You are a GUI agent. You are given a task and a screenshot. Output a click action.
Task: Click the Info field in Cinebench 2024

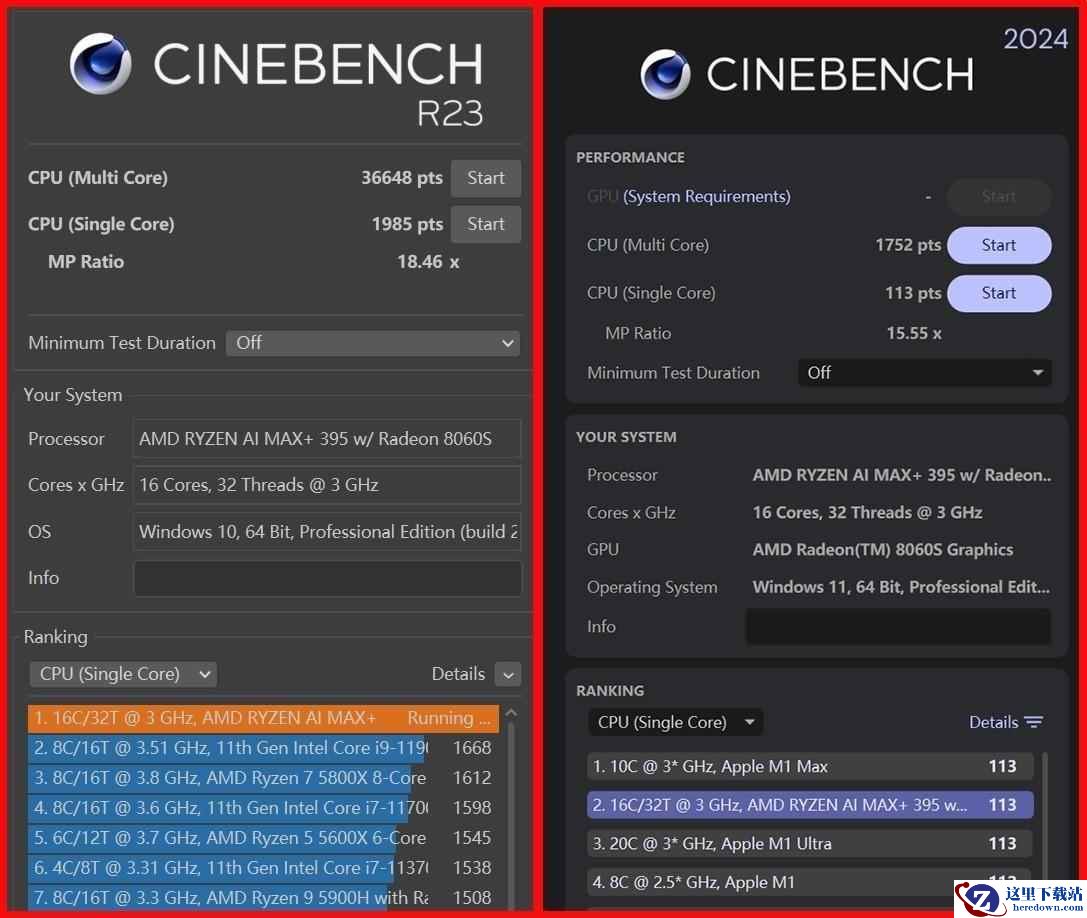[x=898, y=627]
